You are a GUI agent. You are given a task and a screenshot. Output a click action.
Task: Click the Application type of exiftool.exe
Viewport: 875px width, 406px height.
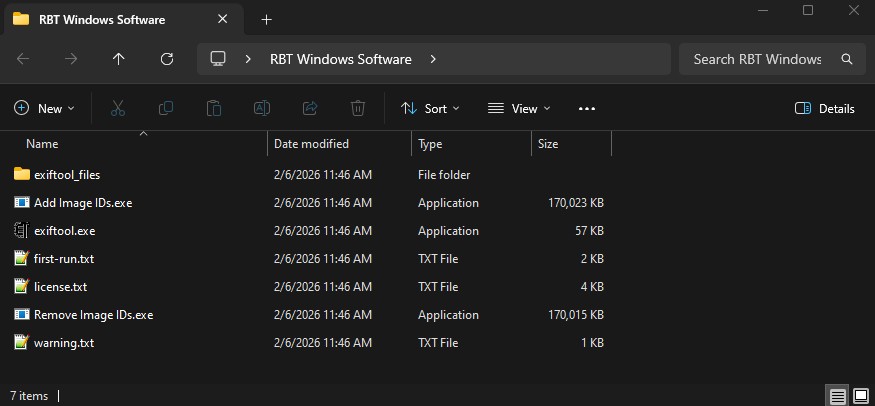coord(448,231)
